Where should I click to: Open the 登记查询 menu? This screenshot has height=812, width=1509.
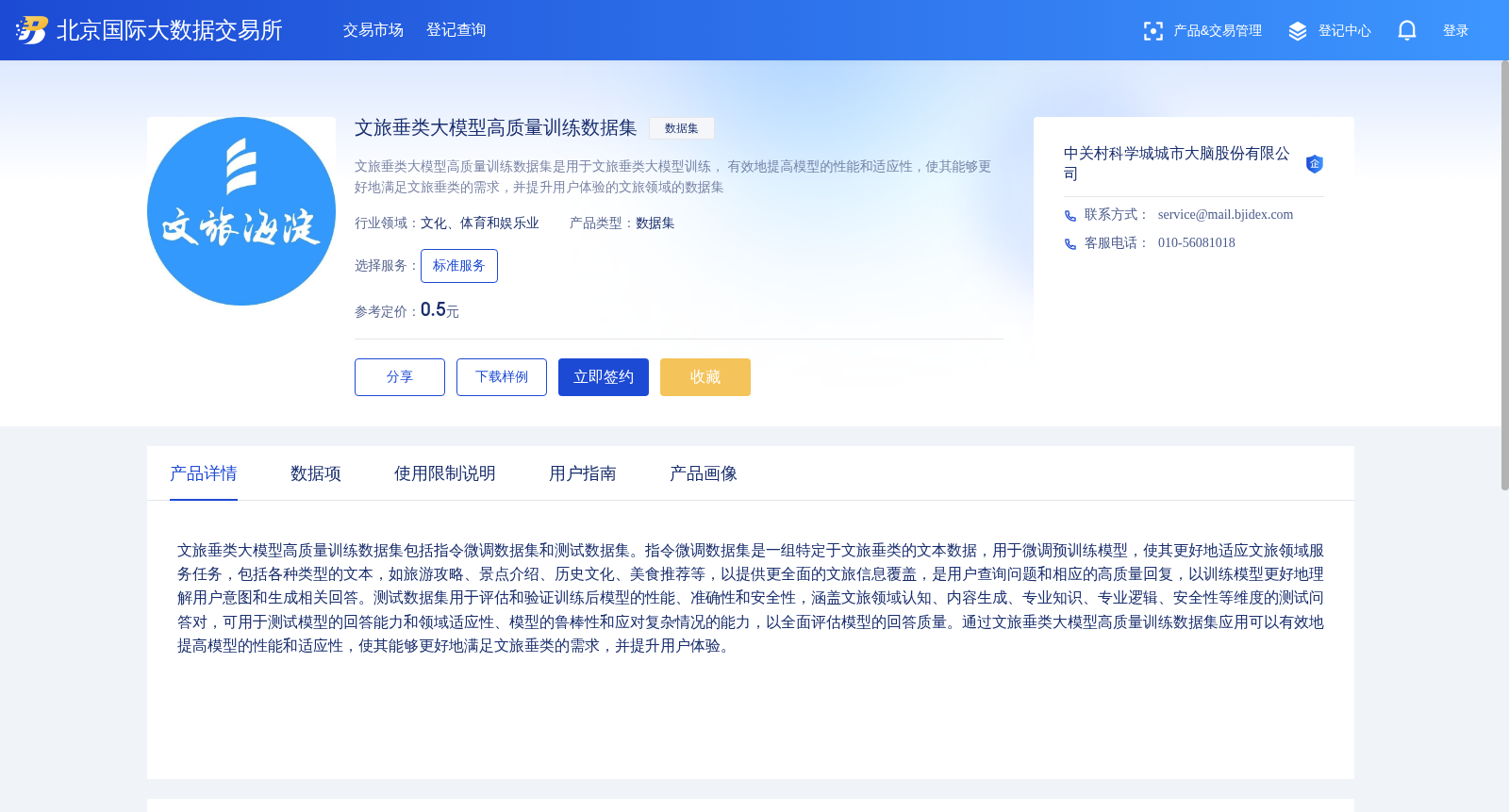[x=456, y=30]
